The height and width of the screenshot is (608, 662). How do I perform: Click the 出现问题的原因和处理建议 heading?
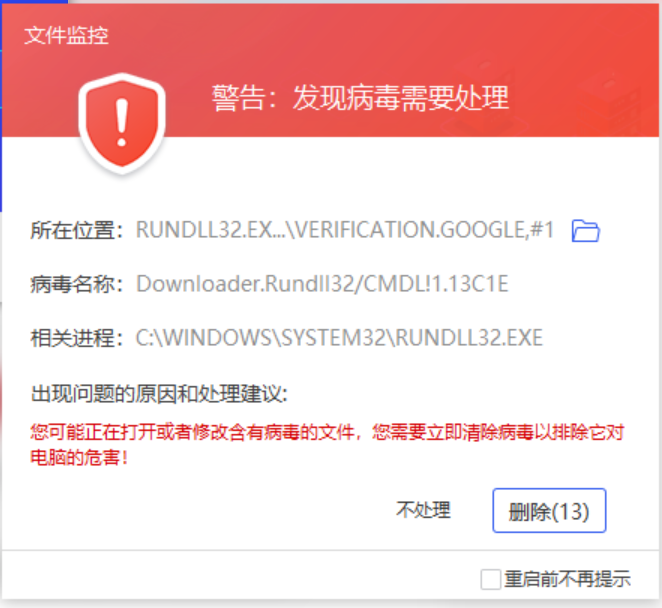coord(159,394)
